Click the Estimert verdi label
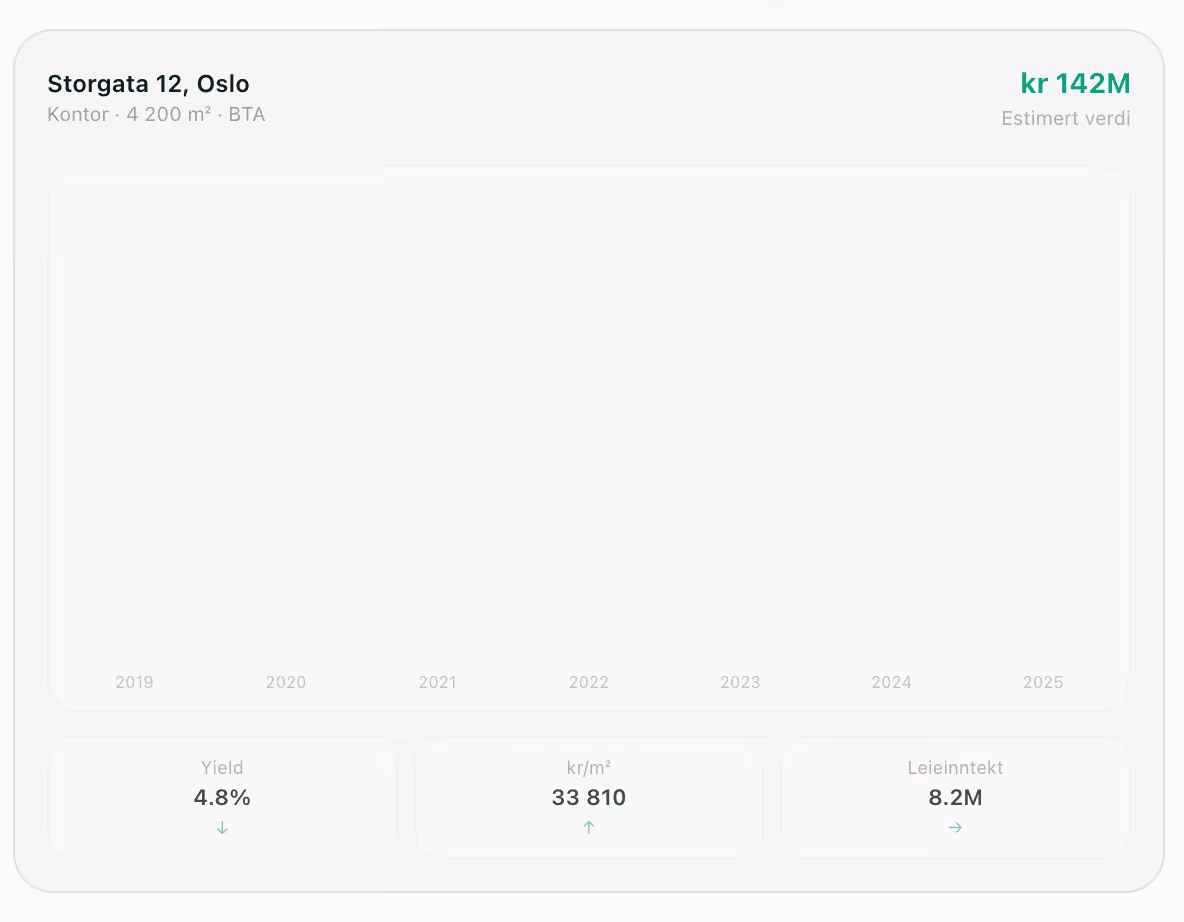The image size is (1184, 922). 1065,119
